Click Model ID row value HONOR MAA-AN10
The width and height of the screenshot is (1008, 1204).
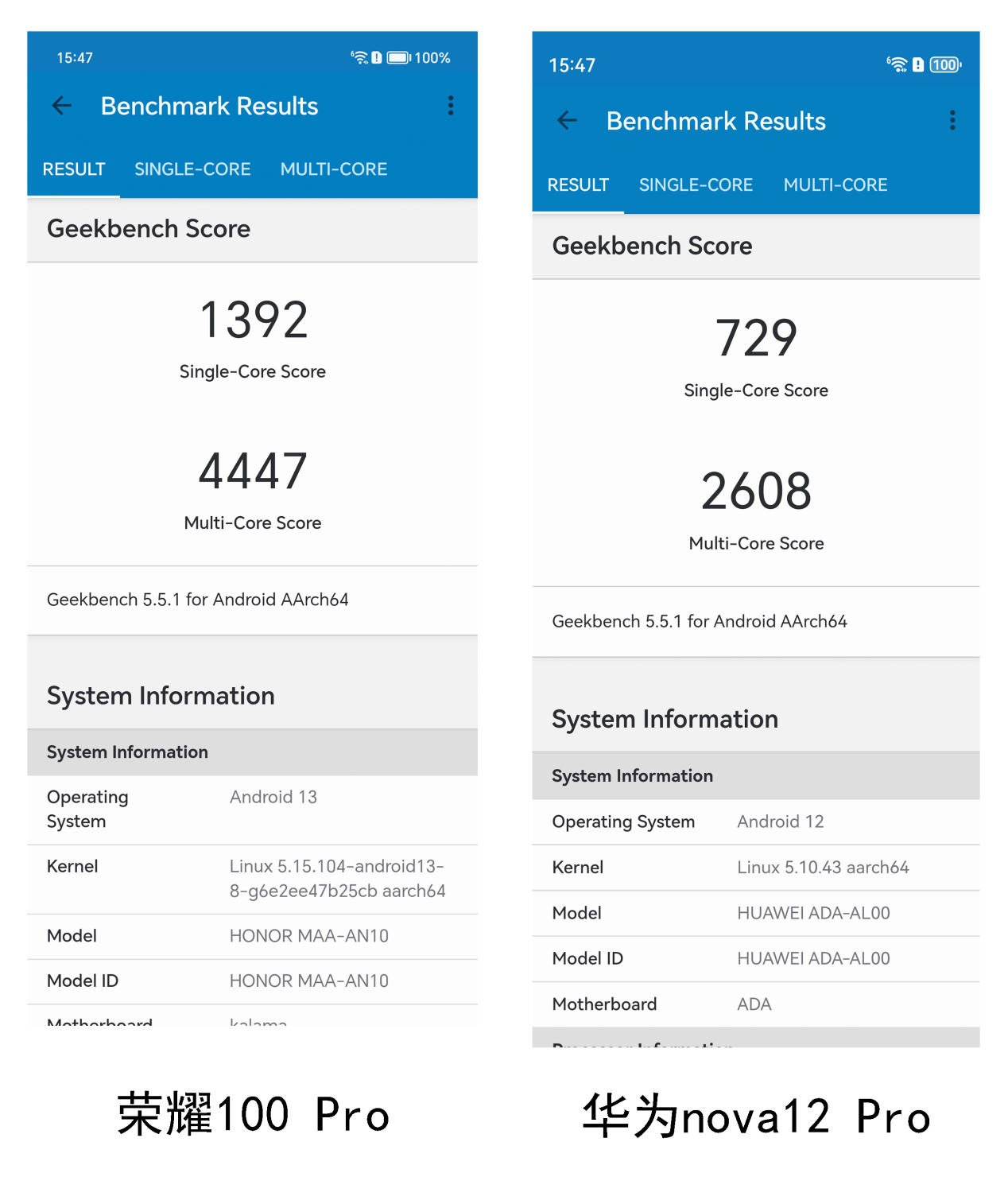(309, 981)
